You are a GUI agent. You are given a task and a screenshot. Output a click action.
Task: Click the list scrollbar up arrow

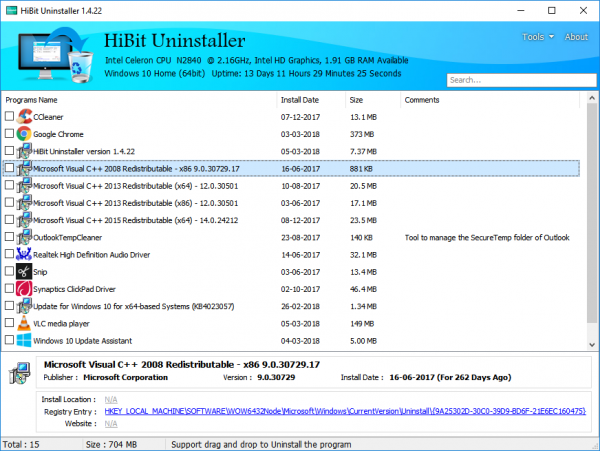[x=592, y=98]
